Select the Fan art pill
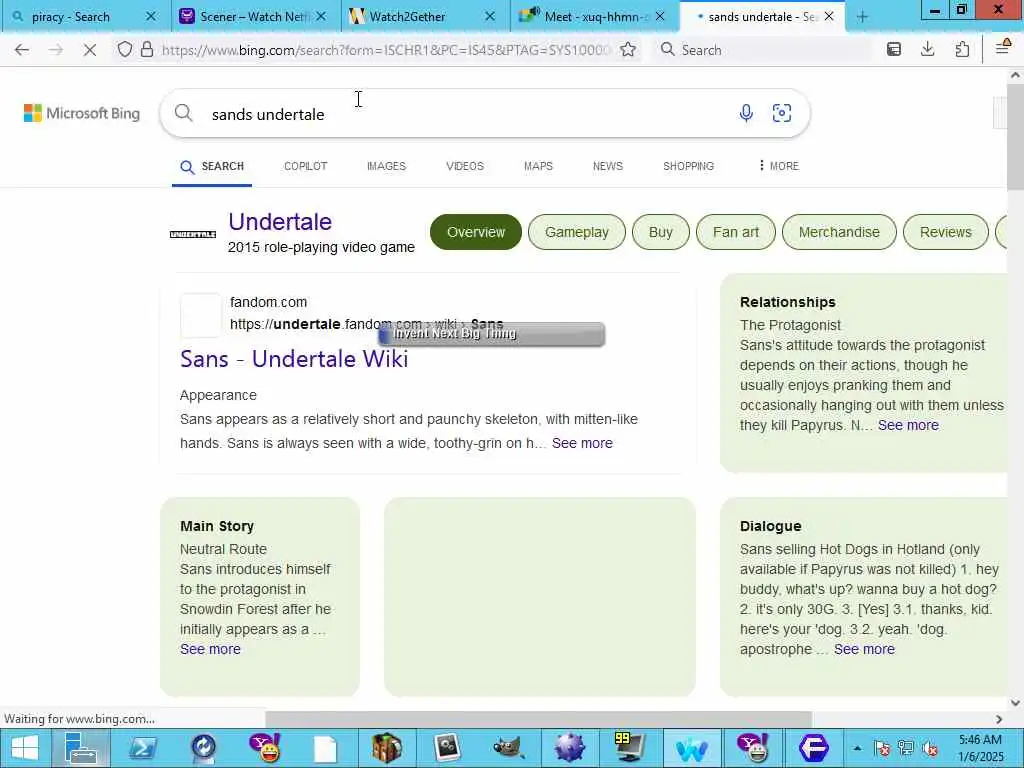1024x768 pixels. pos(736,232)
